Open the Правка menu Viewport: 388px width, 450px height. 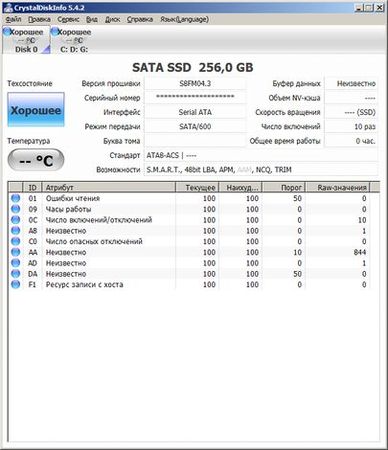coord(39,19)
